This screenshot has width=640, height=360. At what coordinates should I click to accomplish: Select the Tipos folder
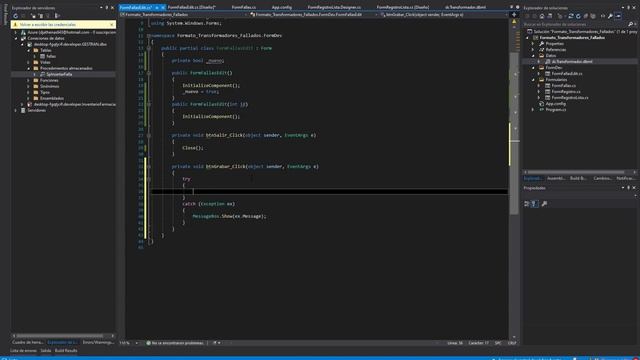(45, 92)
